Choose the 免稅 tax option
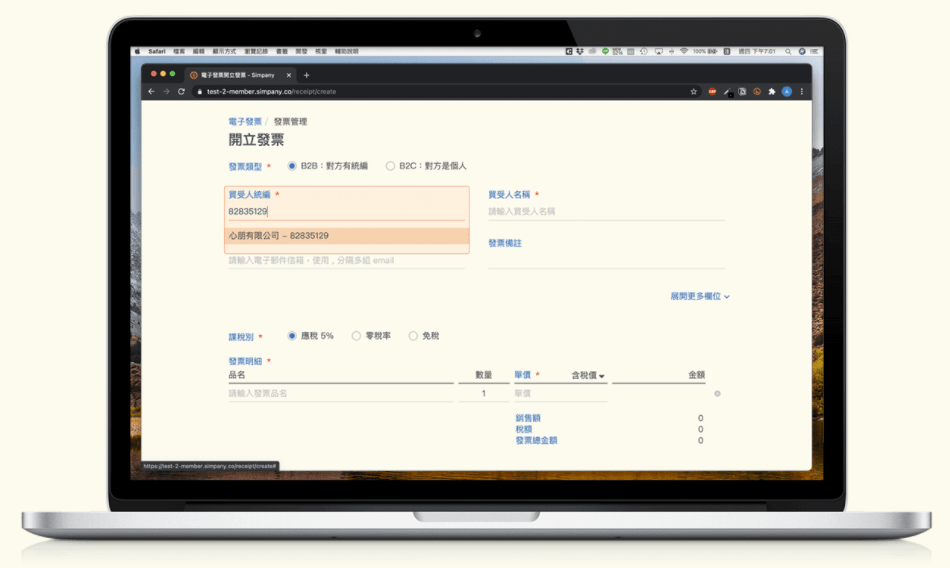Image resolution: width=950 pixels, height=568 pixels. [x=413, y=336]
